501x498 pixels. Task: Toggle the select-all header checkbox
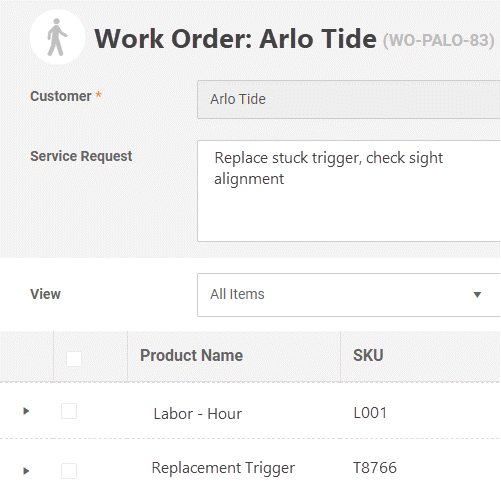click(x=74, y=359)
